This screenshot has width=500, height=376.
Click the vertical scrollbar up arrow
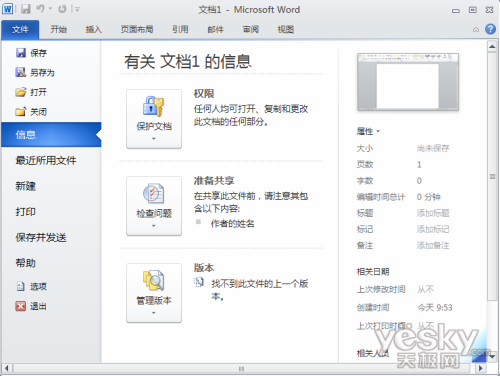(492, 47)
